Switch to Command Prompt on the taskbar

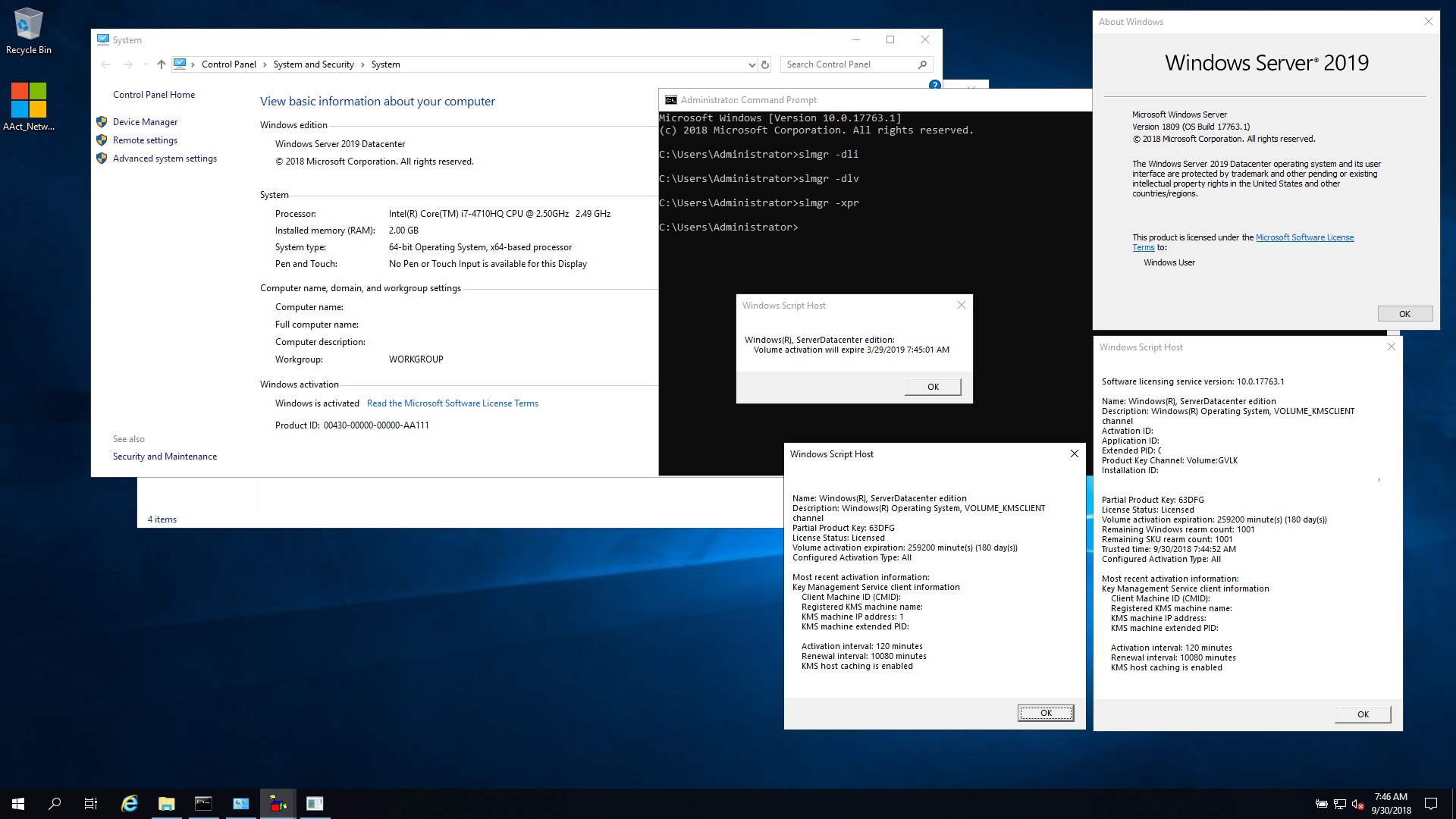click(203, 804)
